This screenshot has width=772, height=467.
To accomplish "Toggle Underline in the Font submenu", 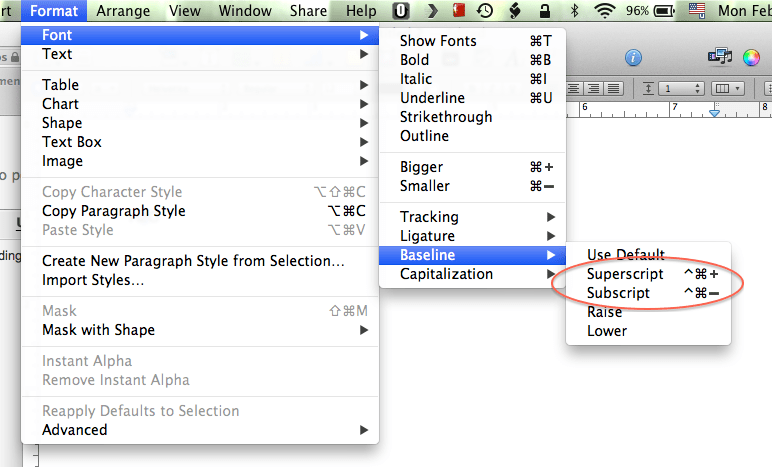I will [x=432, y=98].
